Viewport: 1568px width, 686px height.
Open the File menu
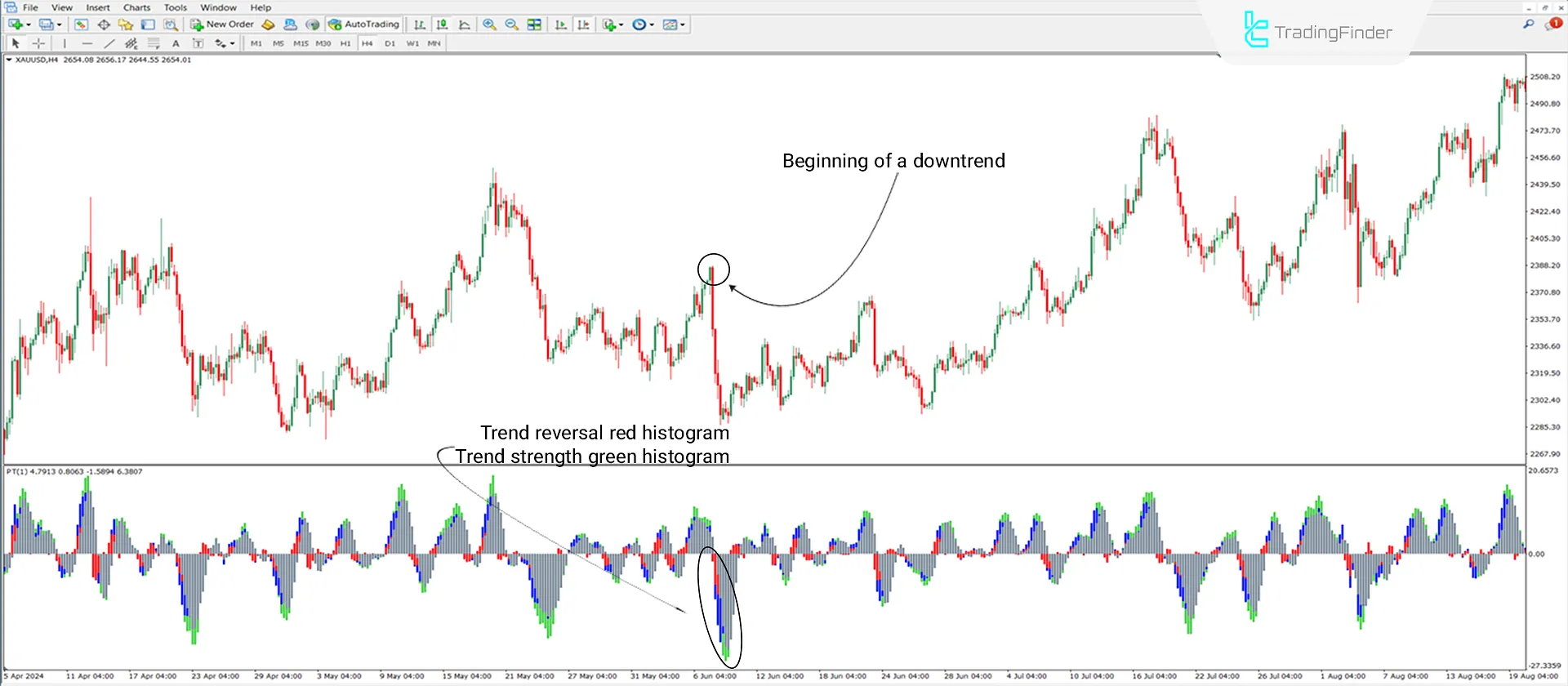[x=30, y=7]
